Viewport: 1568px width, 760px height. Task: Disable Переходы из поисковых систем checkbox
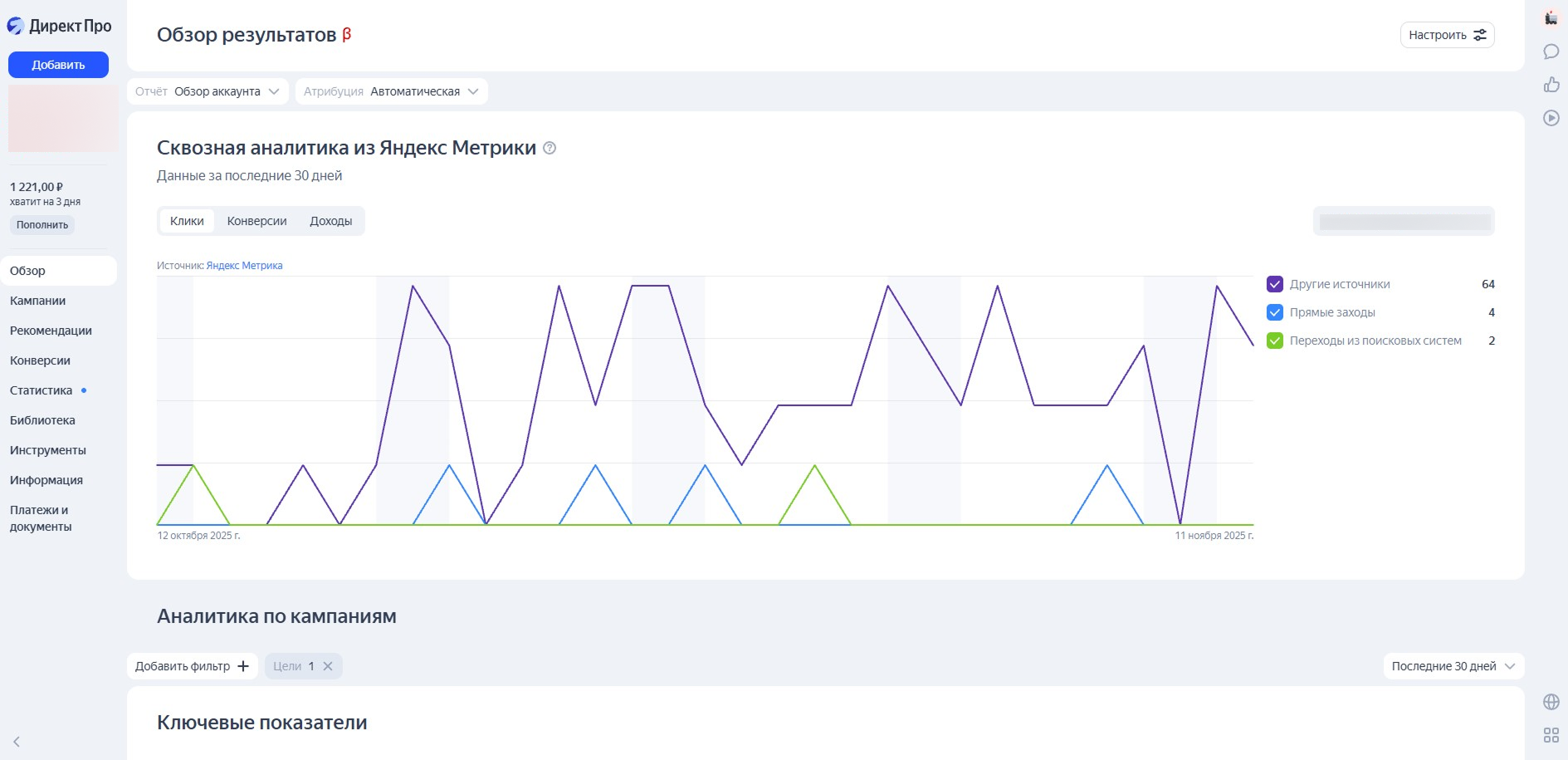1275,341
